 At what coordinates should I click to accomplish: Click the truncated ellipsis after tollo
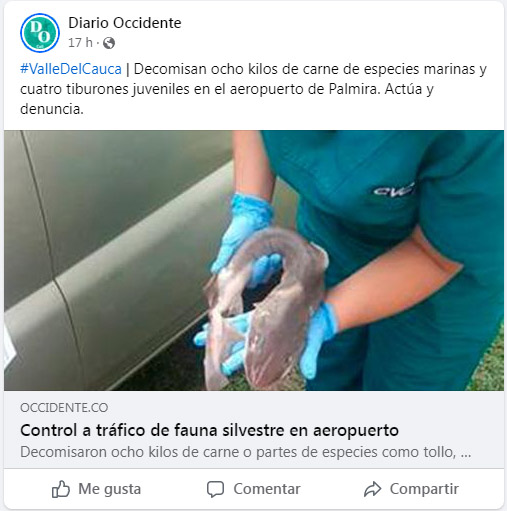click(465, 453)
